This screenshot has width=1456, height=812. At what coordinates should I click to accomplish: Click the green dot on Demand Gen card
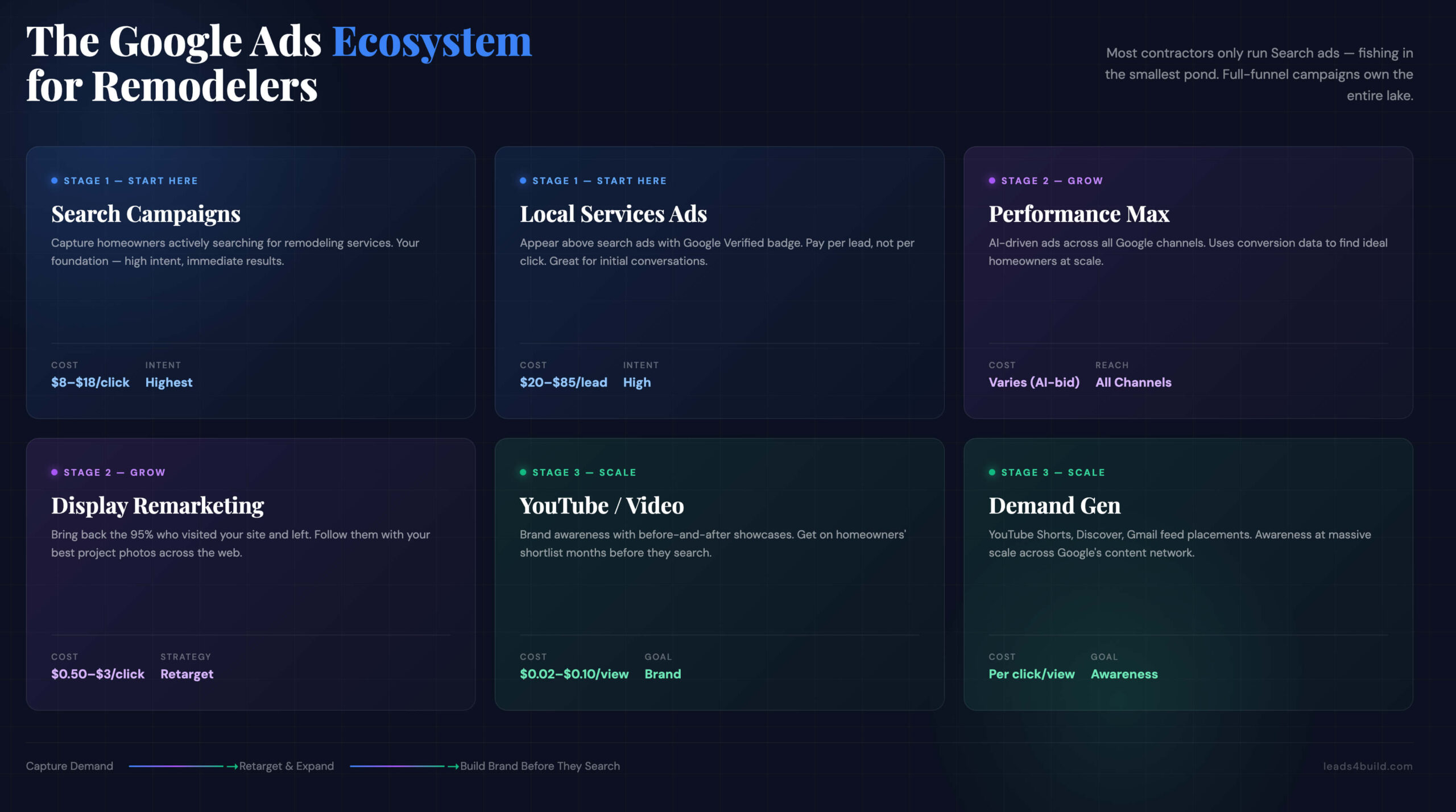[x=992, y=473]
